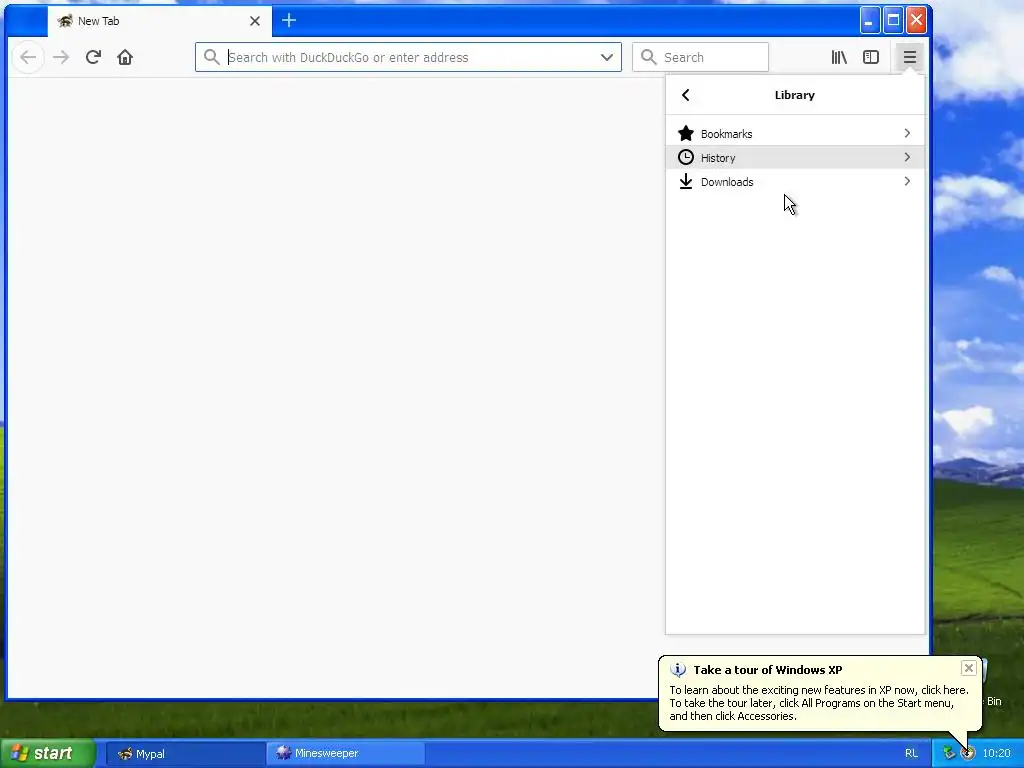1024x768 pixels.
Task: Click the Take a tour of Windows XP title
Action: coord(767,670)
